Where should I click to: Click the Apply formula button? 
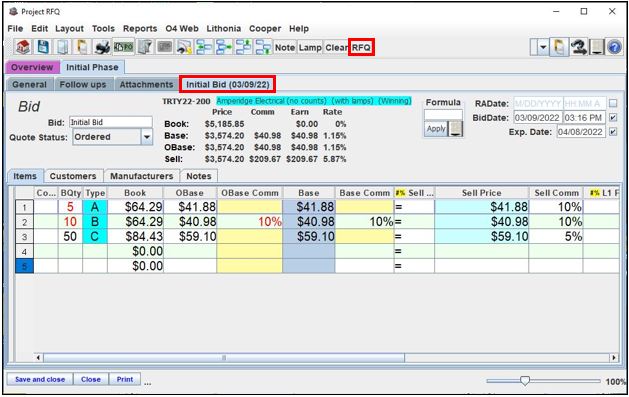point(436,129)
